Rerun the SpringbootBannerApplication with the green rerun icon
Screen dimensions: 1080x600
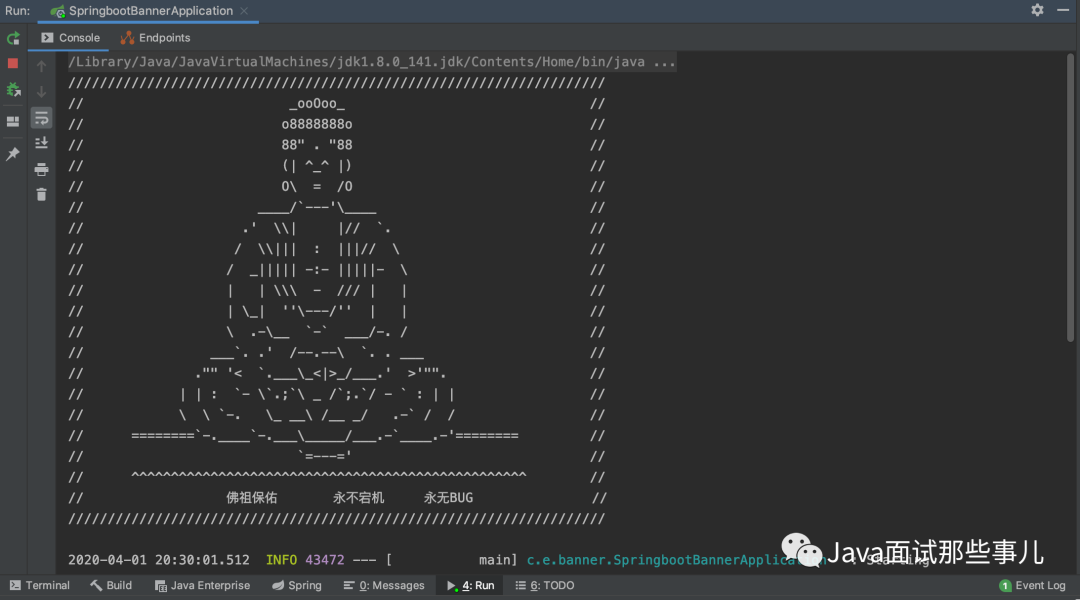(x=13, y=39)
